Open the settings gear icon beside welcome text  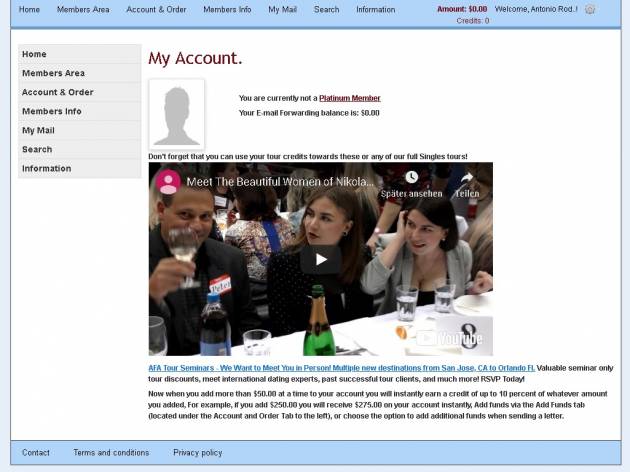tap(590, 9)
